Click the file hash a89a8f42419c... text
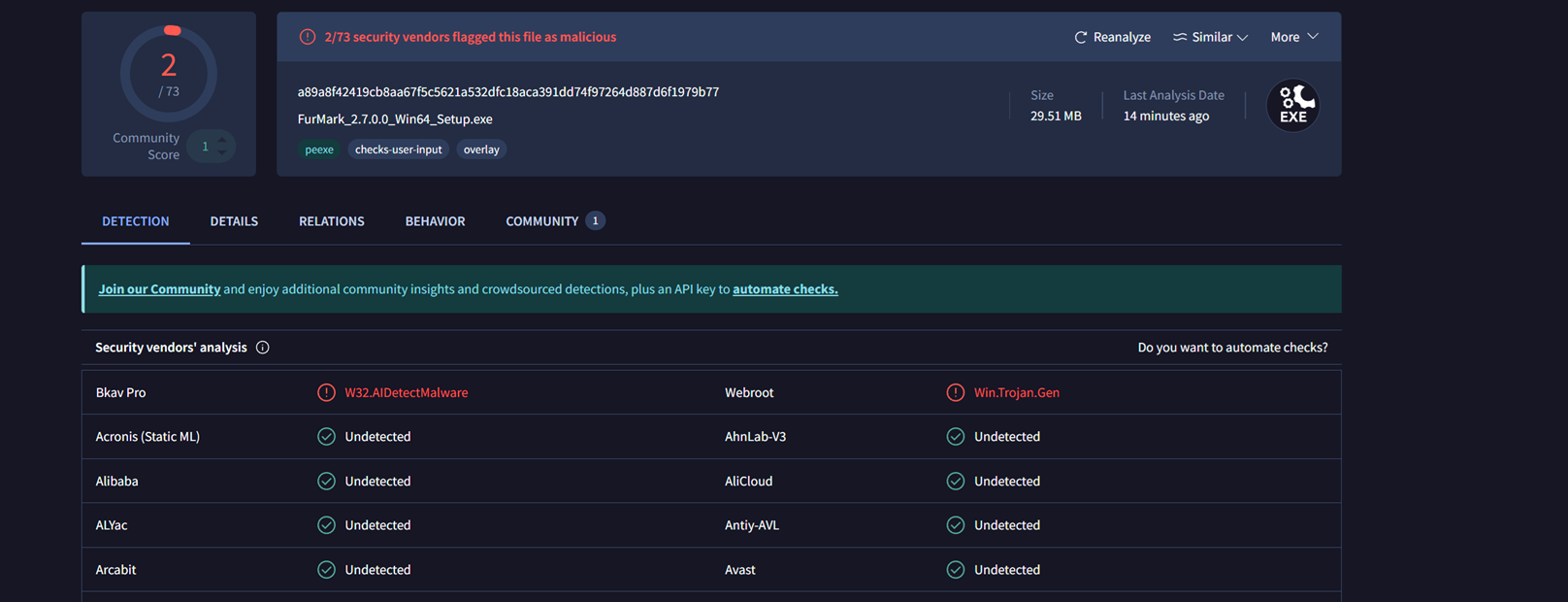Screen dimensions: 1568x602 [508, 92]
